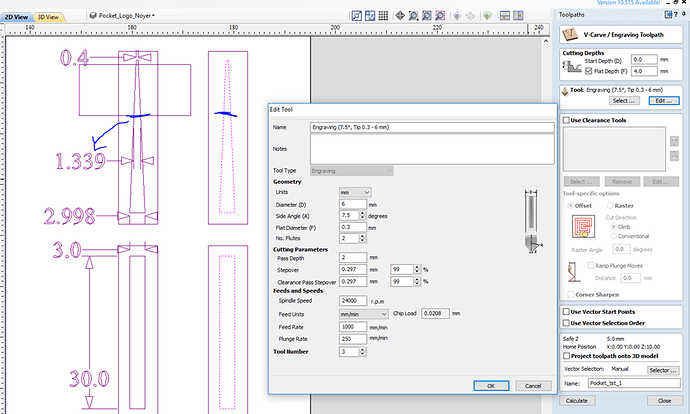Click the offset spiral pattern icon
The image size is (690, 414).
pos(584,227)
